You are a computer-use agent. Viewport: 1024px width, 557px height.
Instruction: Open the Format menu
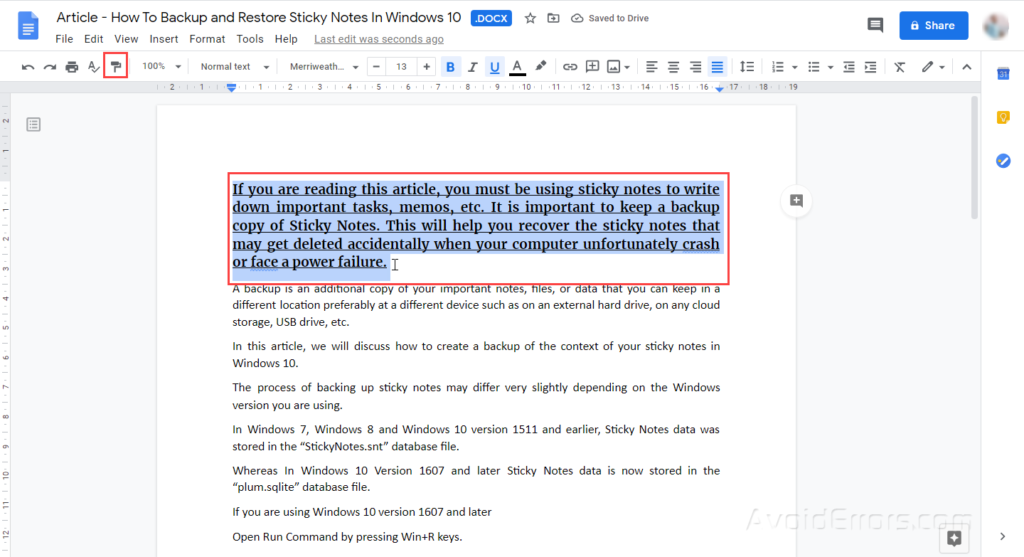[207, 39]
